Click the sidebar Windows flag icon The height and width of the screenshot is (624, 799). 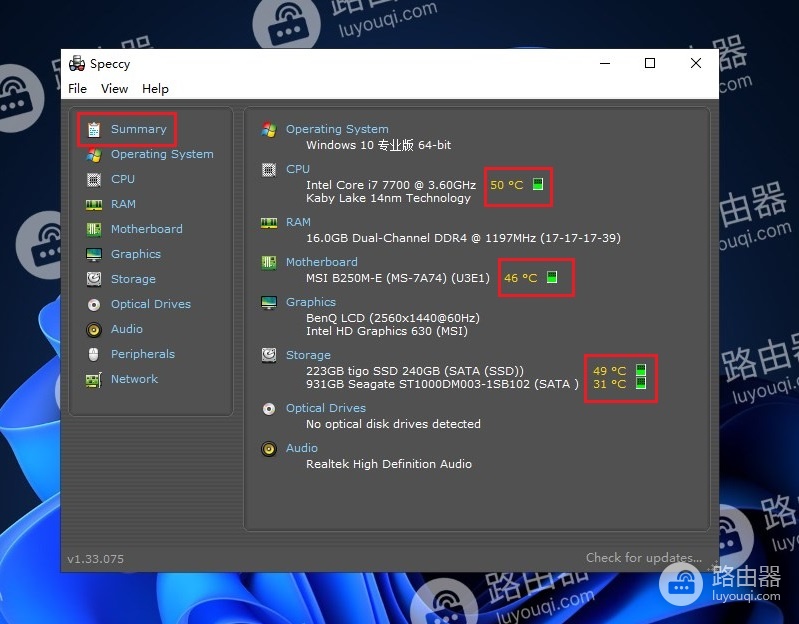94,155
